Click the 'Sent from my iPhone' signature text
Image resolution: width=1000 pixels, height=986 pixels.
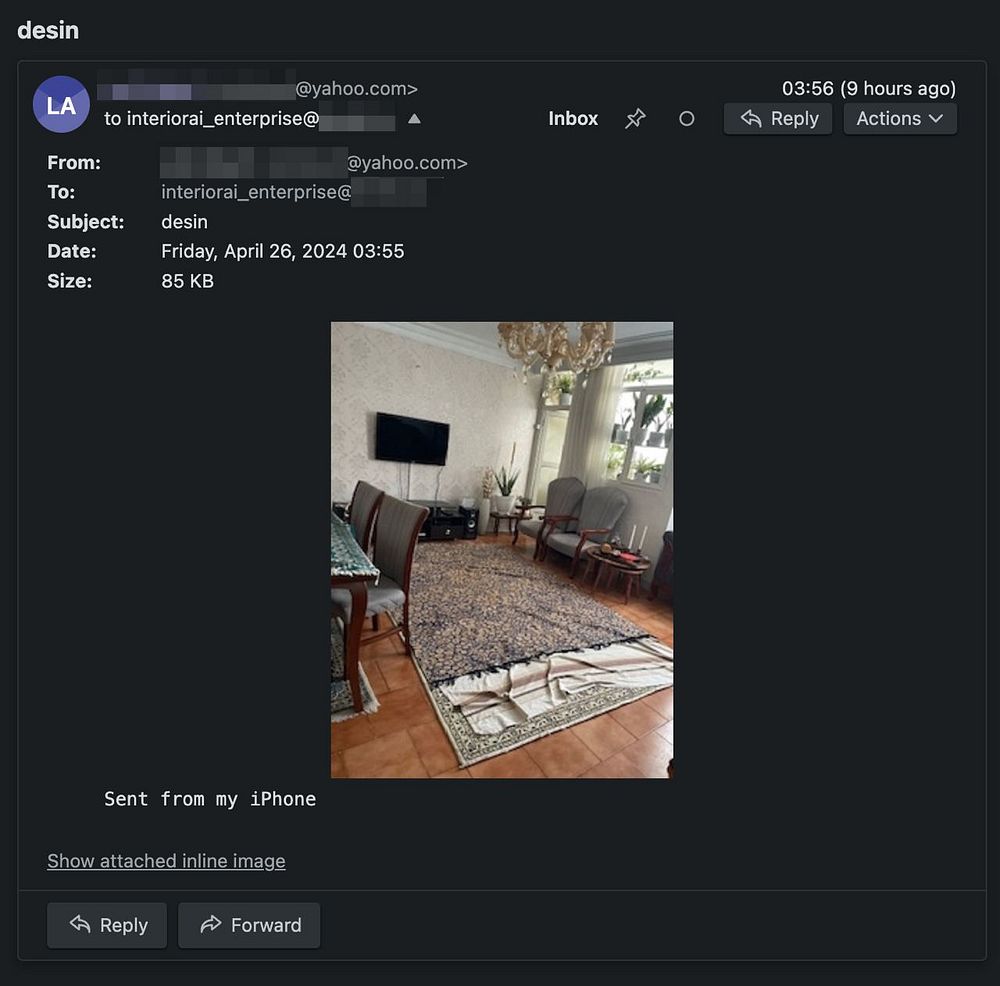(210, 799)
